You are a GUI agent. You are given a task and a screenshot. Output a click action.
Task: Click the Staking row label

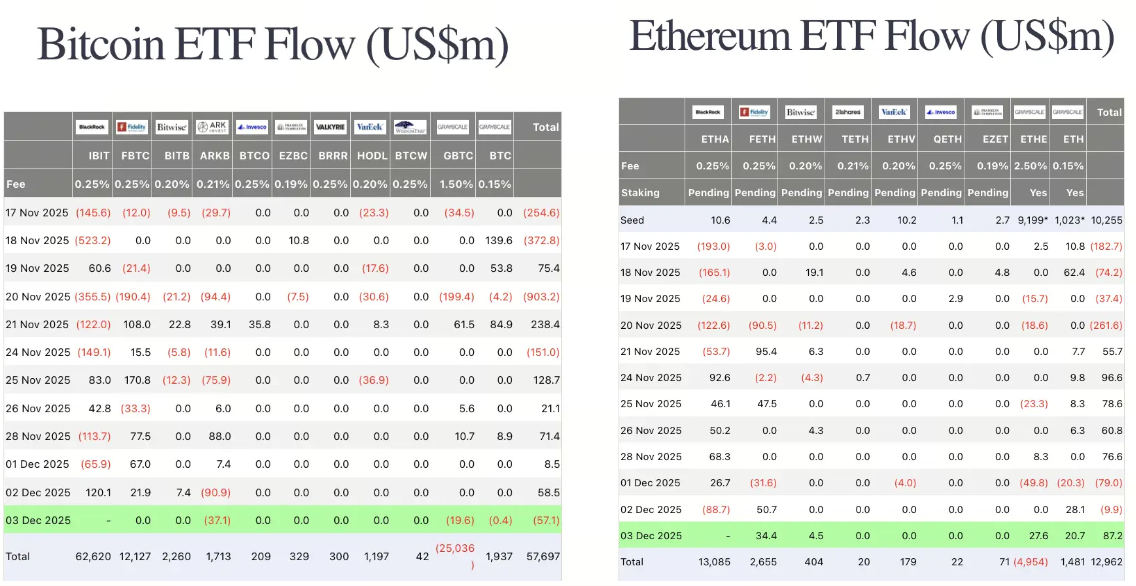click(640, 193)
